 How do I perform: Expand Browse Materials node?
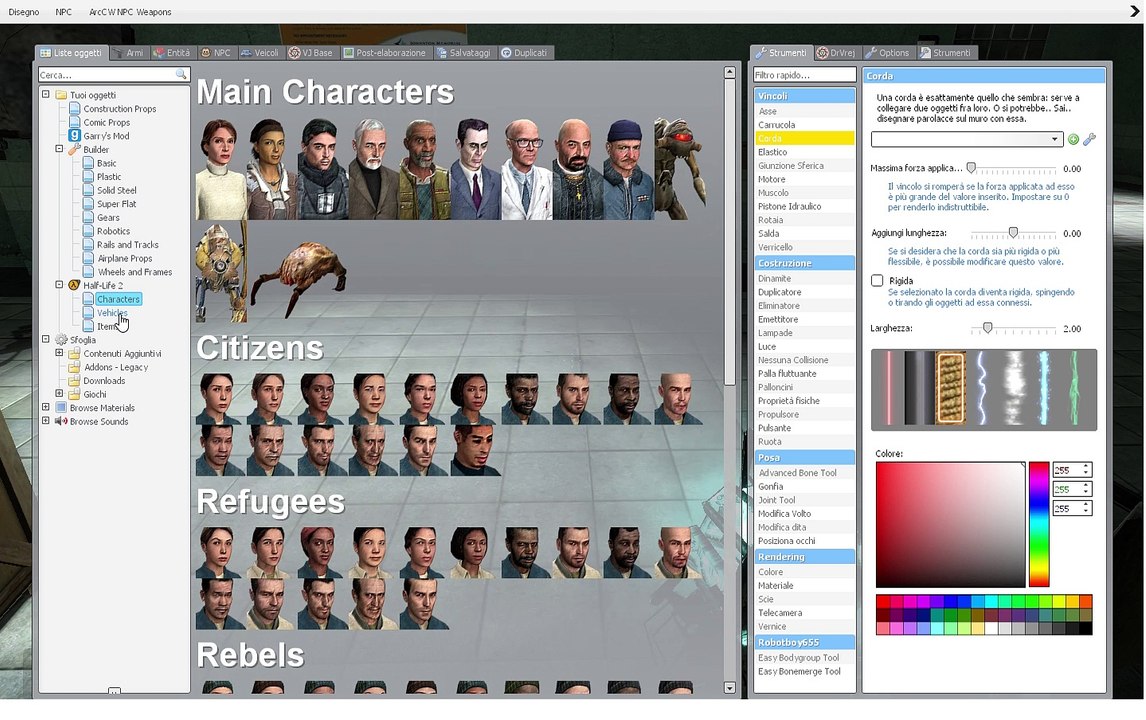tap(46, 407)
